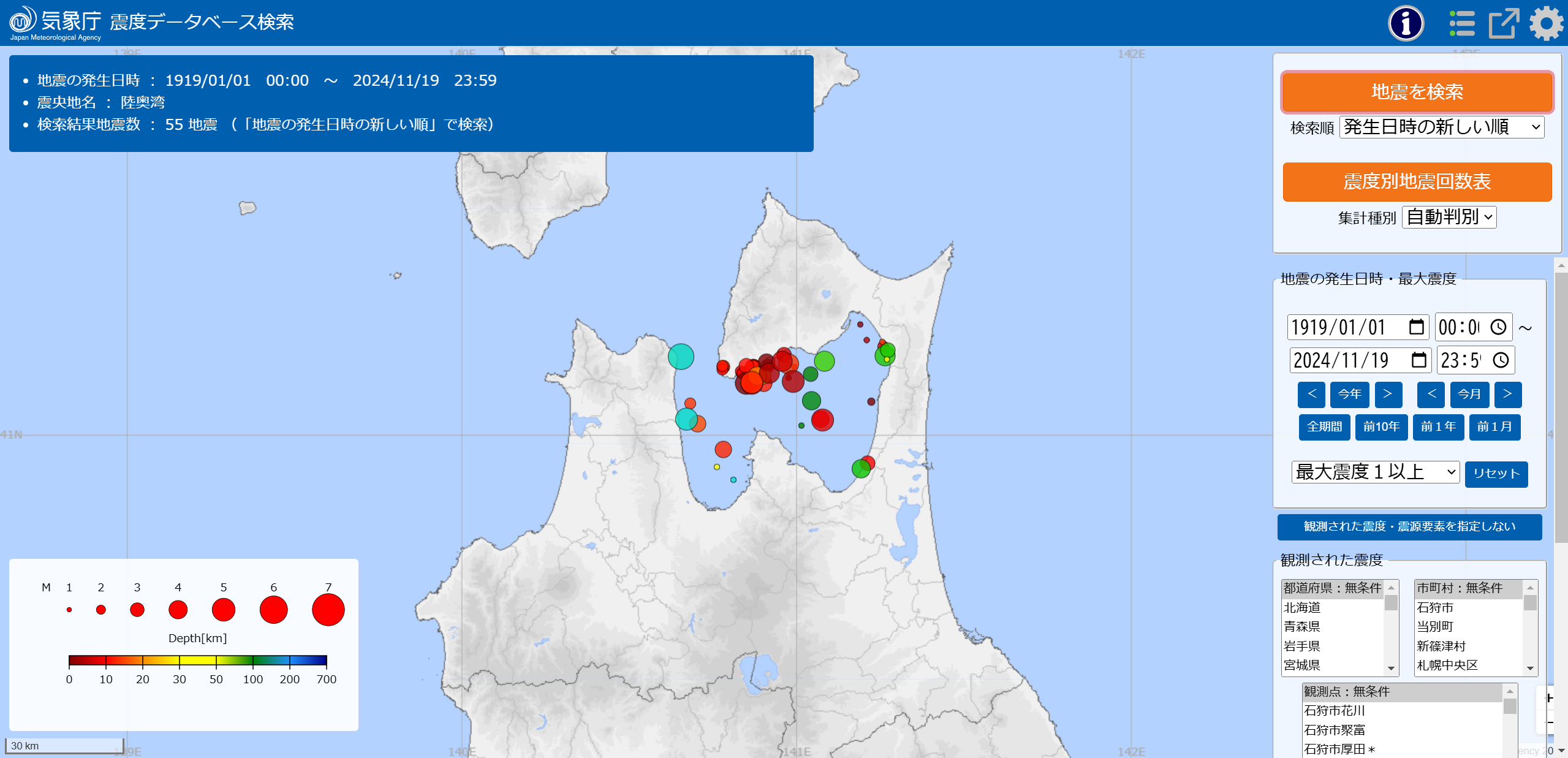
Task: Click clock icon on start time
Action: (1498, 327)
